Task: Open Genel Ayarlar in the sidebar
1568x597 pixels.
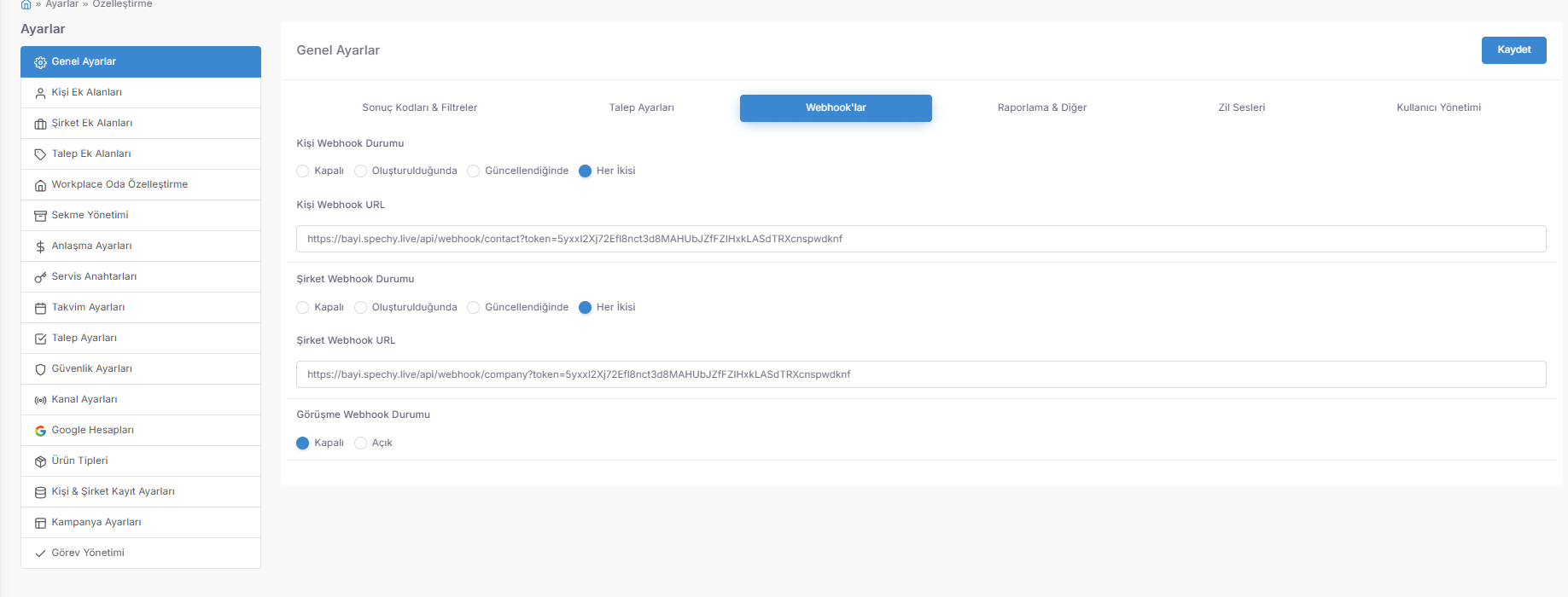Action: pos(141,61)
